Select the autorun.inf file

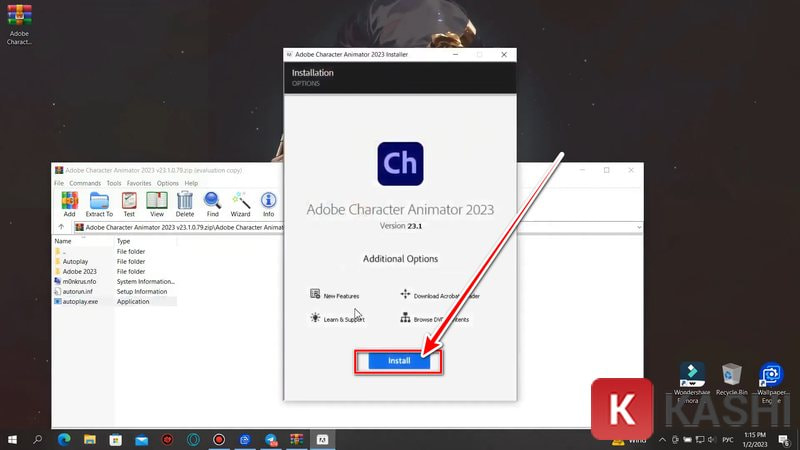tap(115, 291)
